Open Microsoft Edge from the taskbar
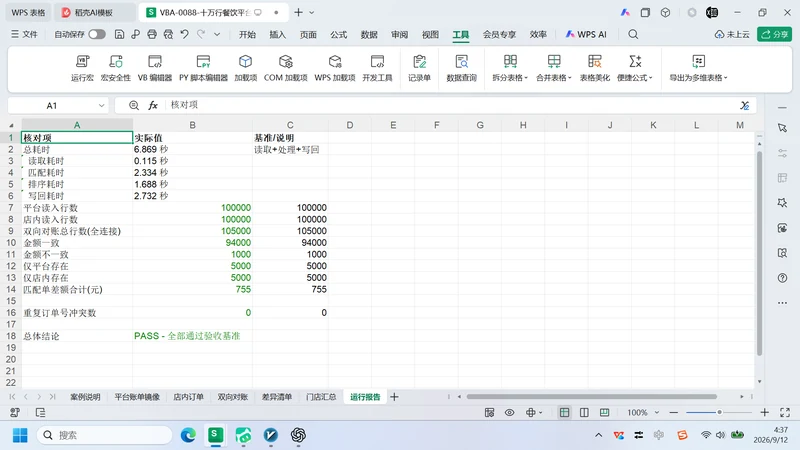 pyautogui.click(x=188, y=435)
